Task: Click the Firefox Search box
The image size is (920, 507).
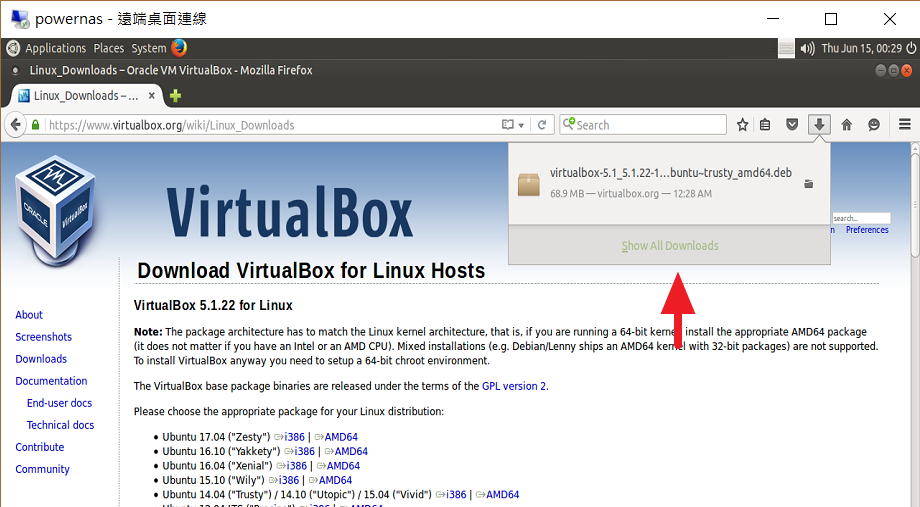Action: [643, 124]
